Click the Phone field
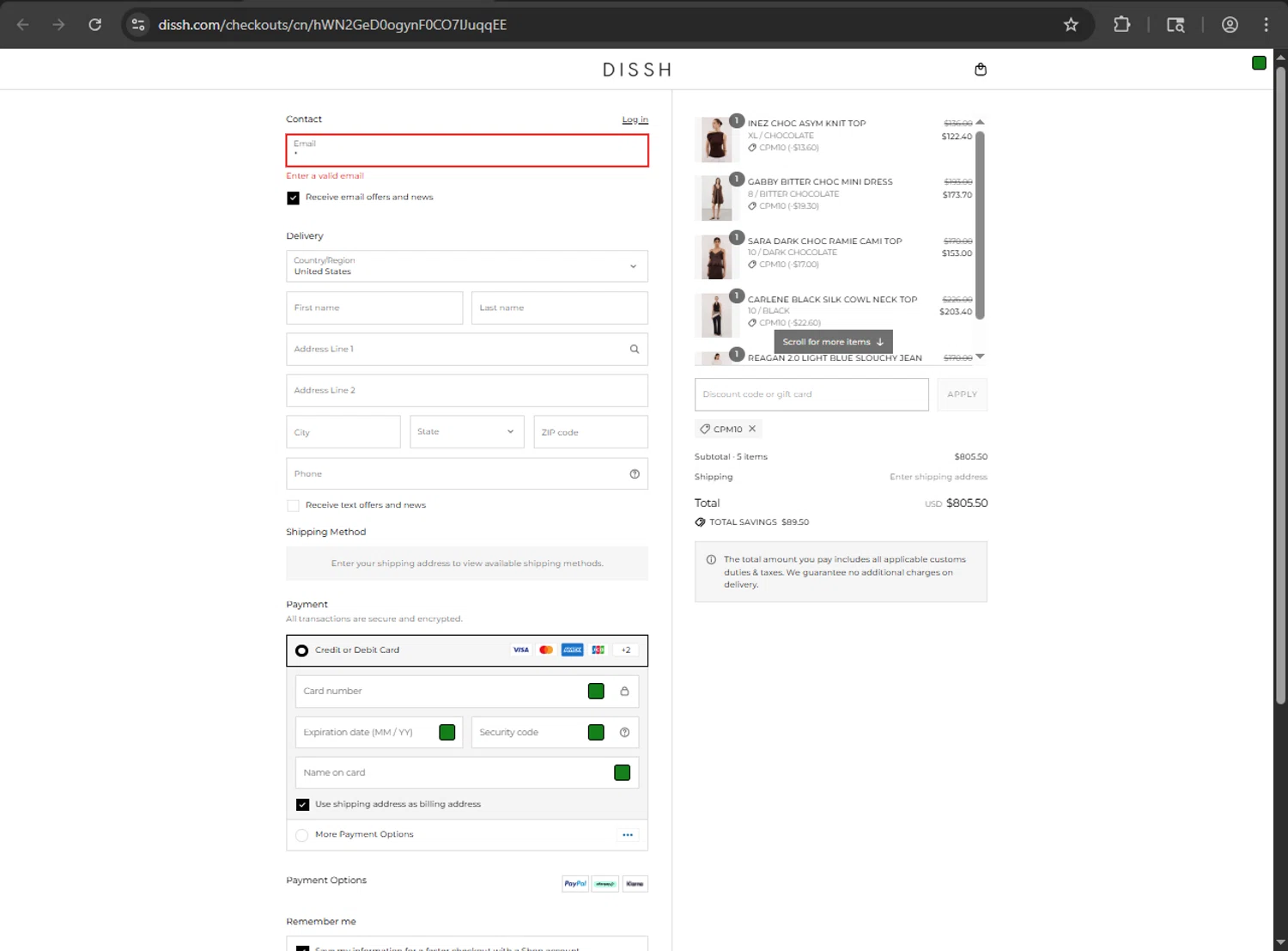 click(467, 473)
